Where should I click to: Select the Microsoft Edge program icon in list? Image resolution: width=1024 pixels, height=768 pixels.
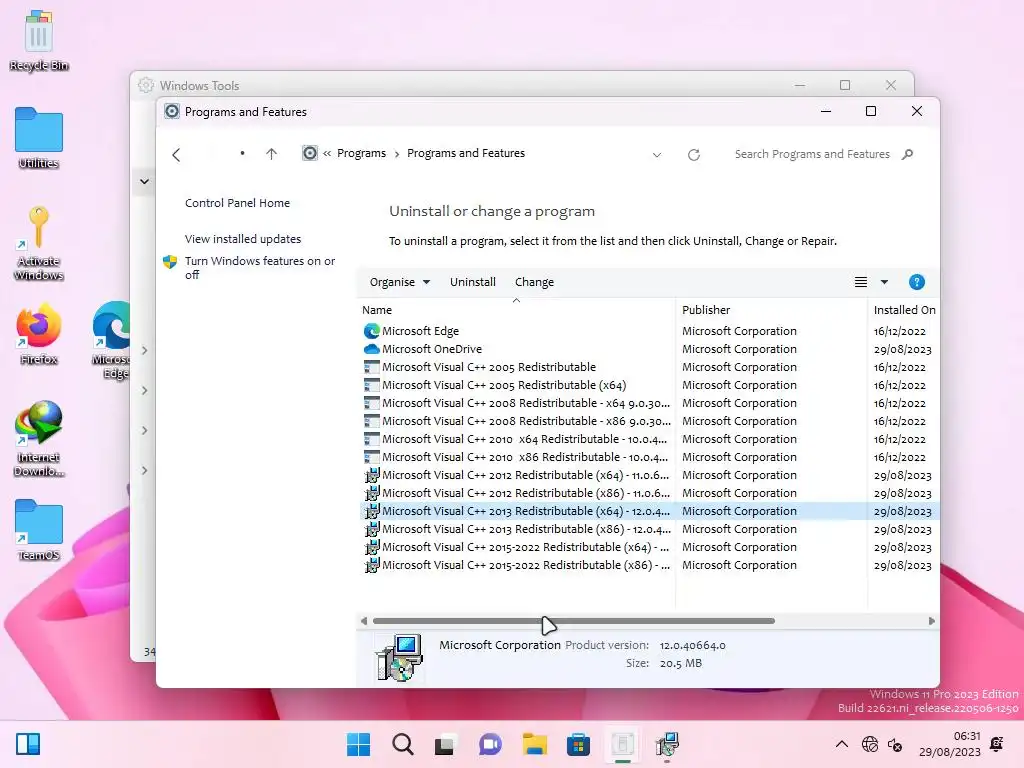click(x=372, y=331)
